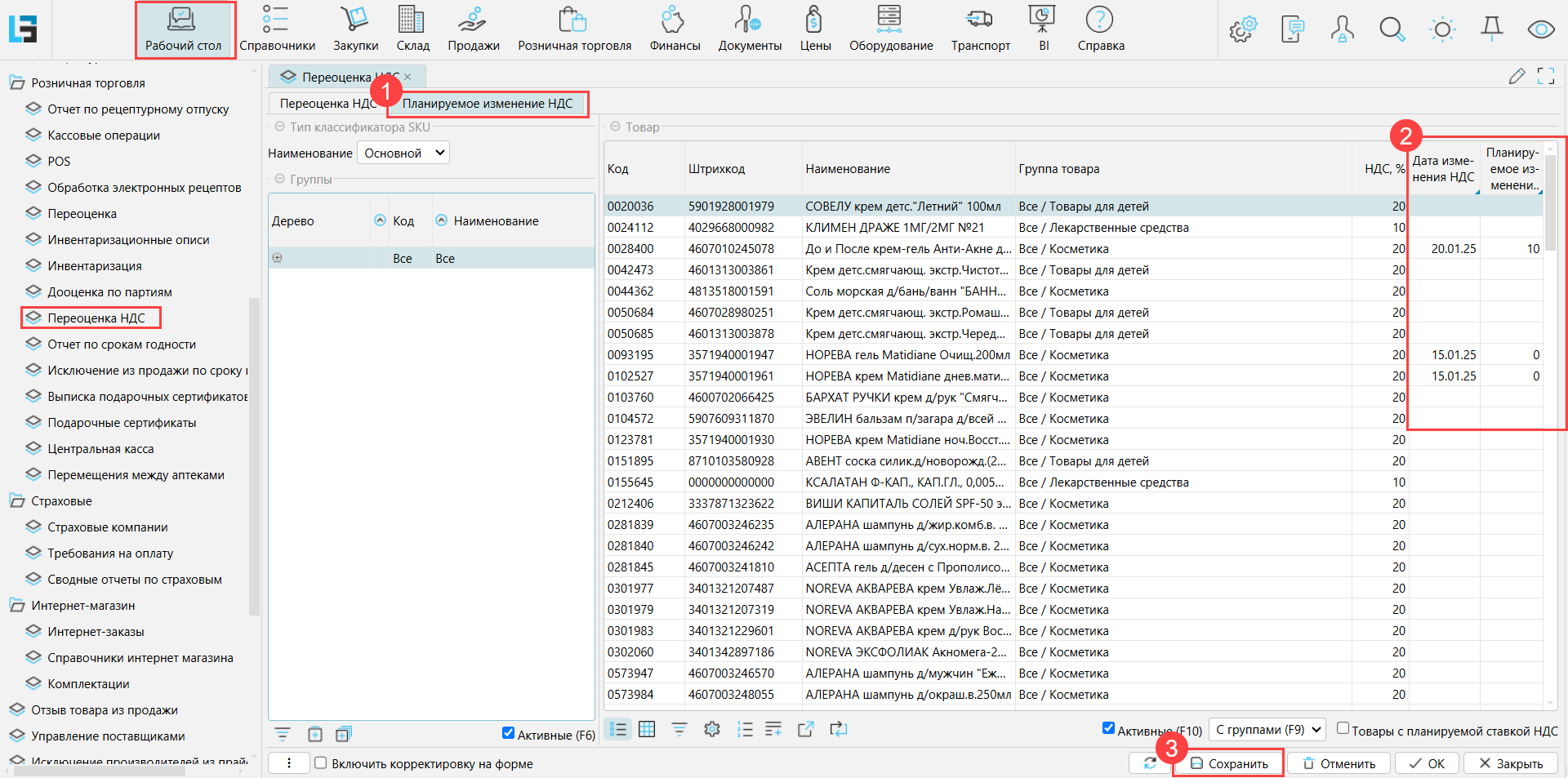Click the 'Сохранить' button
The image size is (1568, 778).
tap(1229, 763)
